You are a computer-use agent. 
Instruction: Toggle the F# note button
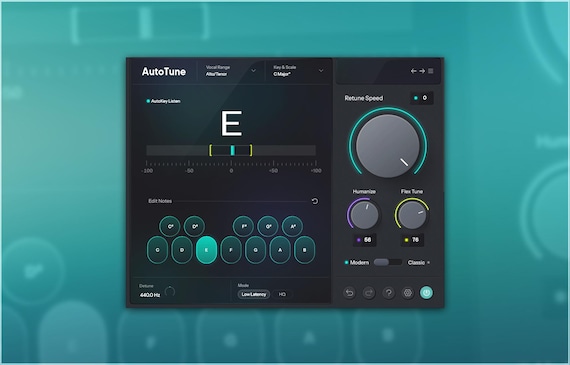[x=244, y=226]
